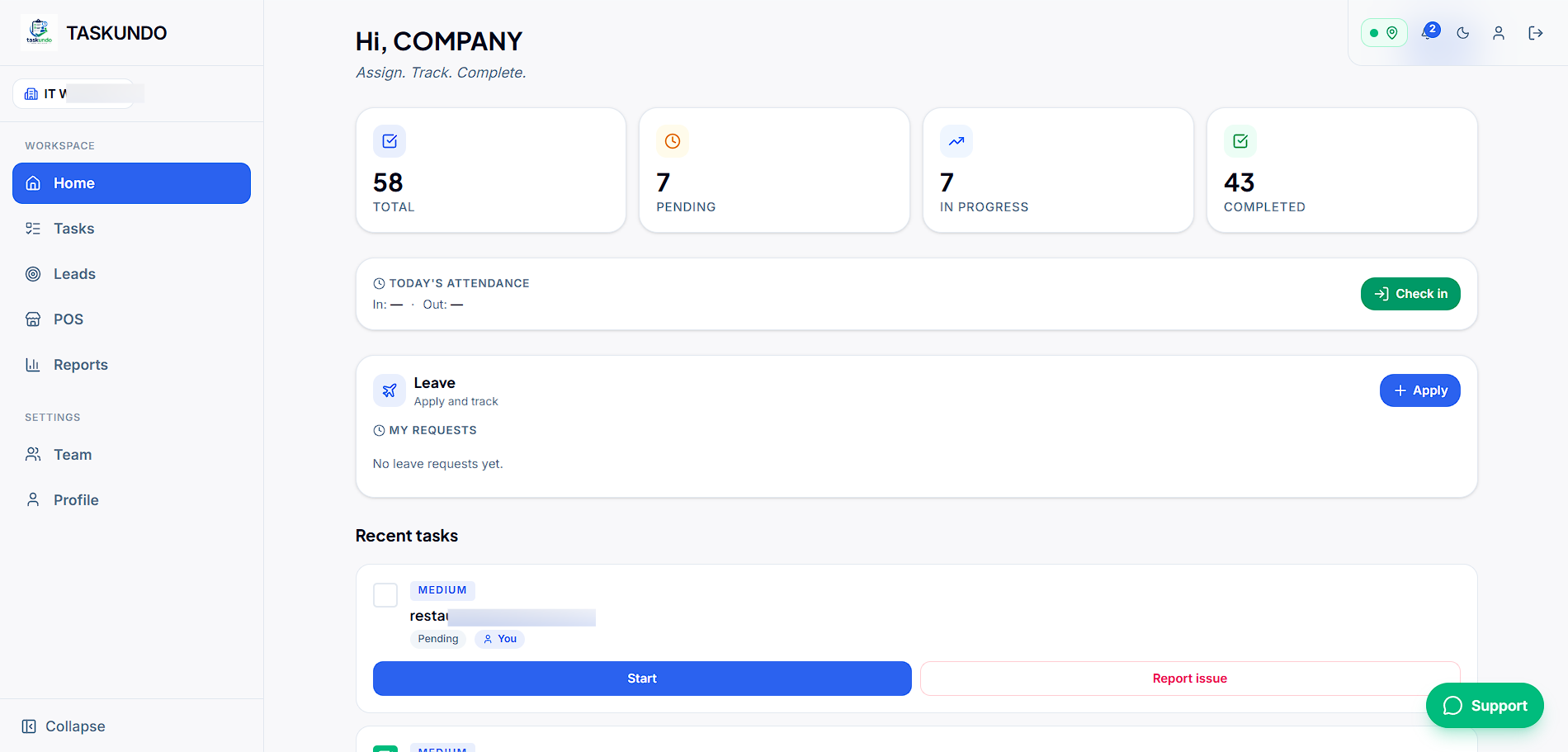Open POS in sidebar
Screen dimensions: 1568x752
131,319
